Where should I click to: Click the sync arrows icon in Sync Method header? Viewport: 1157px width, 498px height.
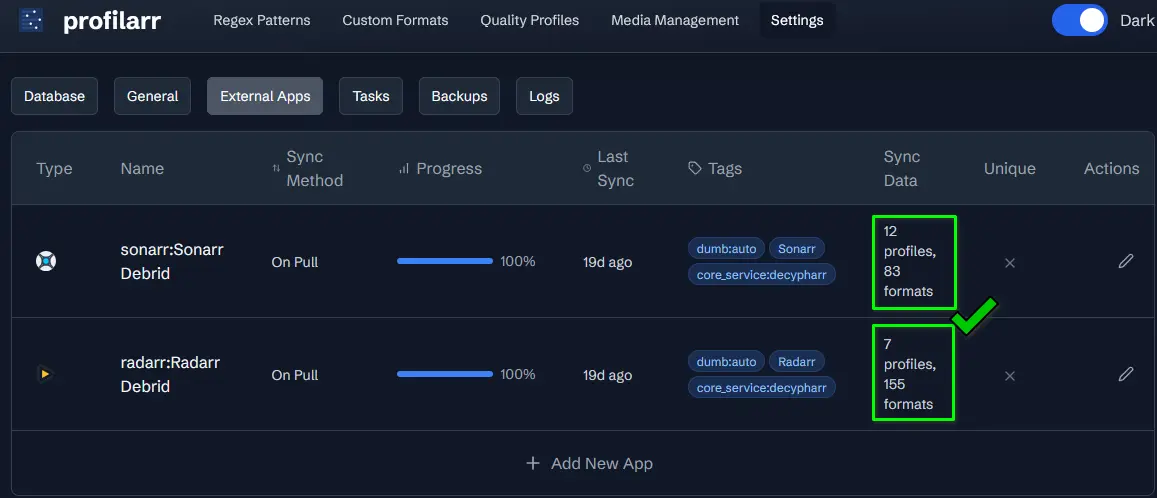[276, 169]
